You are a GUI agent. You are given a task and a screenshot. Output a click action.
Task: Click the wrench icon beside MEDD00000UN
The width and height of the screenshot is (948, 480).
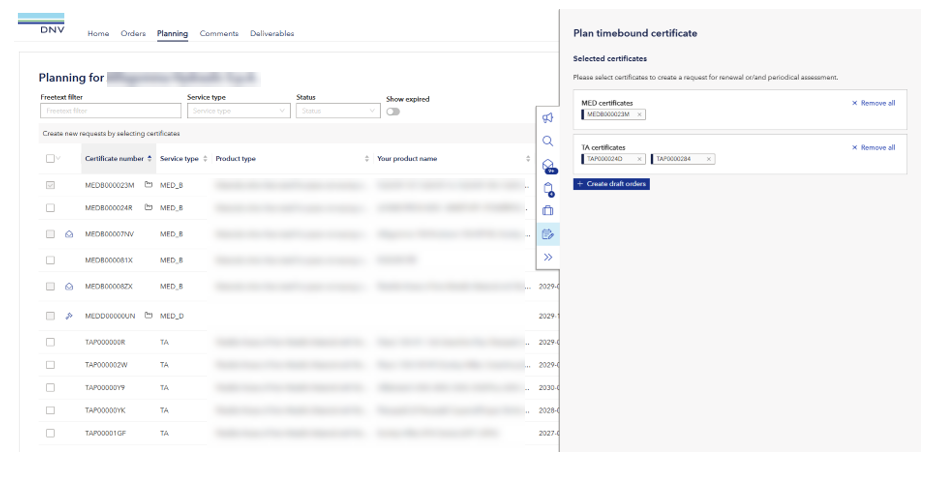pyautogui.click(x=69, y=315)
